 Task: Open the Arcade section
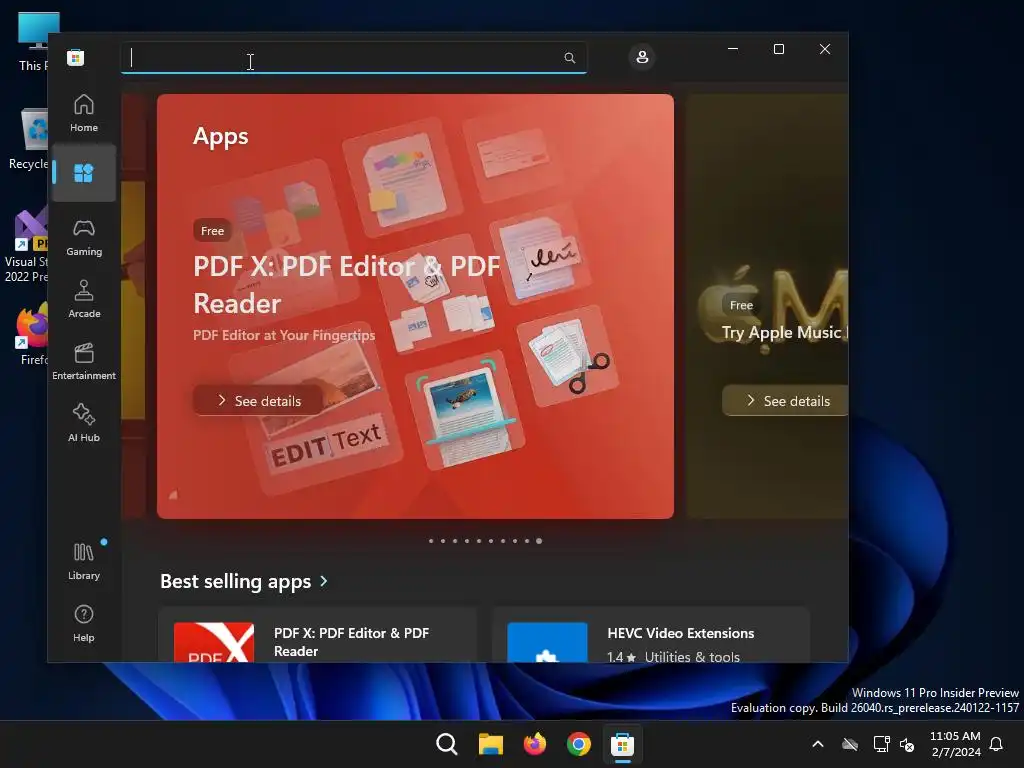[x=84, y=299]
